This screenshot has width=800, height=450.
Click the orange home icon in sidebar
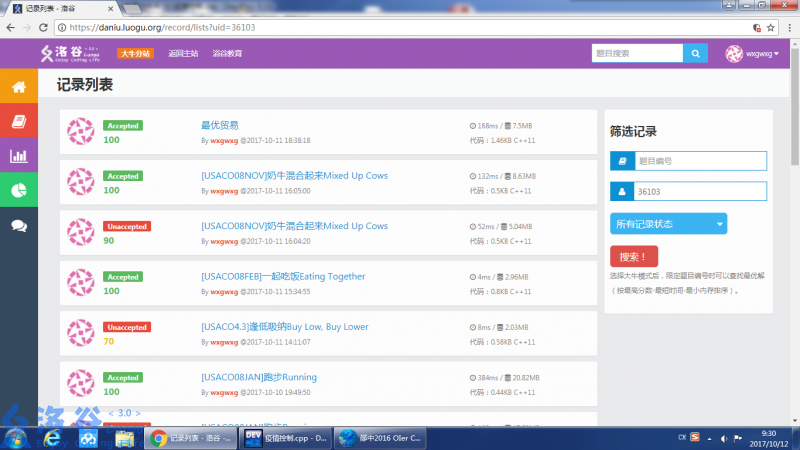coord(18,87)
